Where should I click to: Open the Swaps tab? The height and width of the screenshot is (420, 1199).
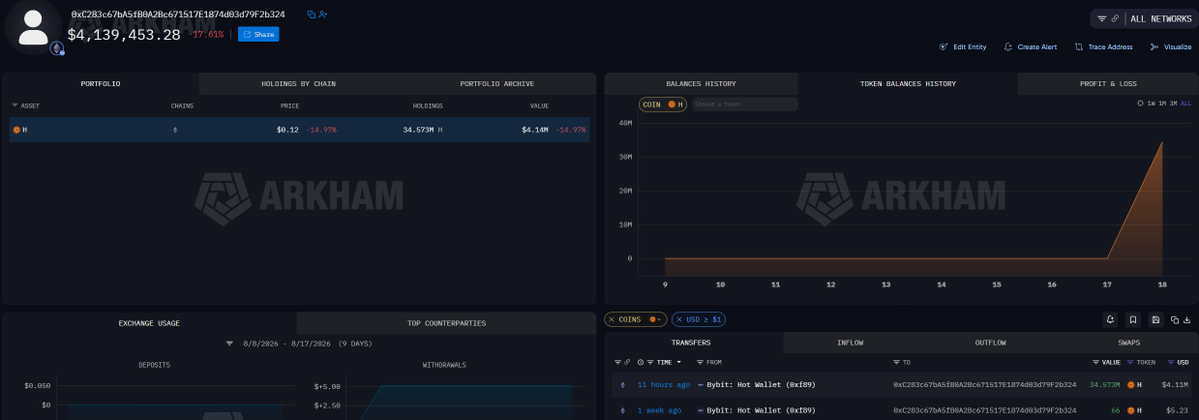tap(1130, 343)
